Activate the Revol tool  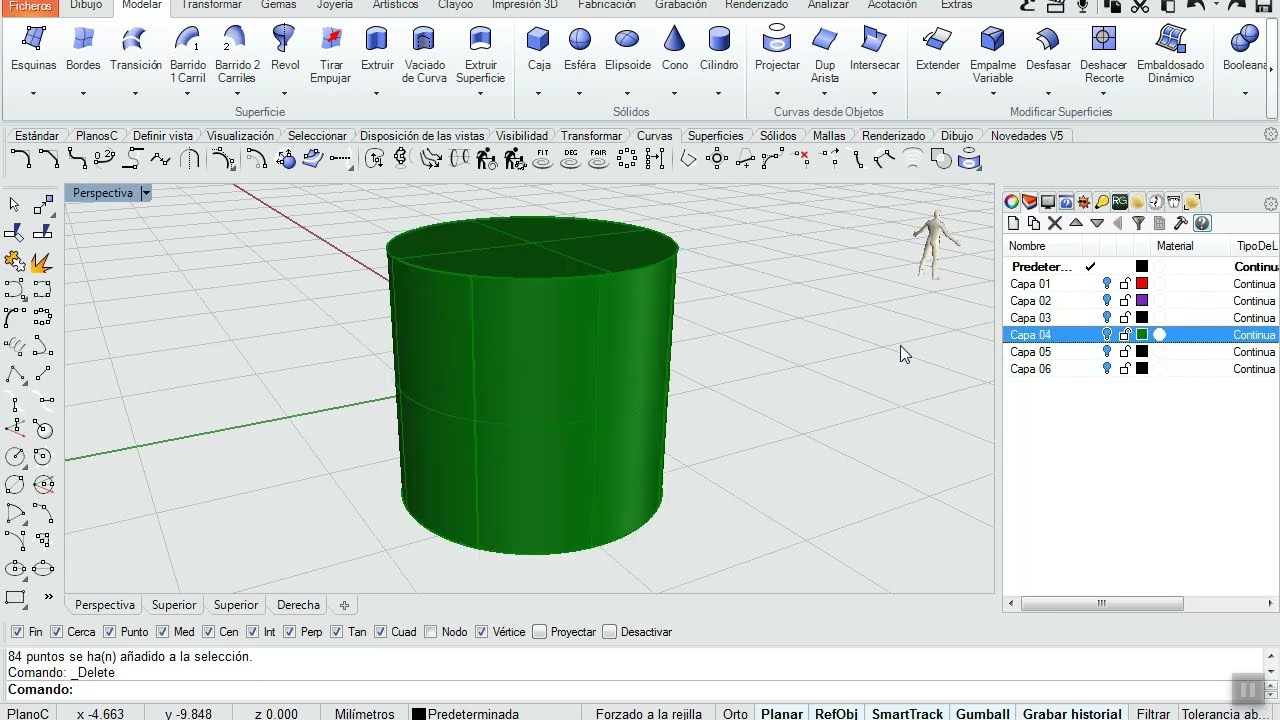285,49
